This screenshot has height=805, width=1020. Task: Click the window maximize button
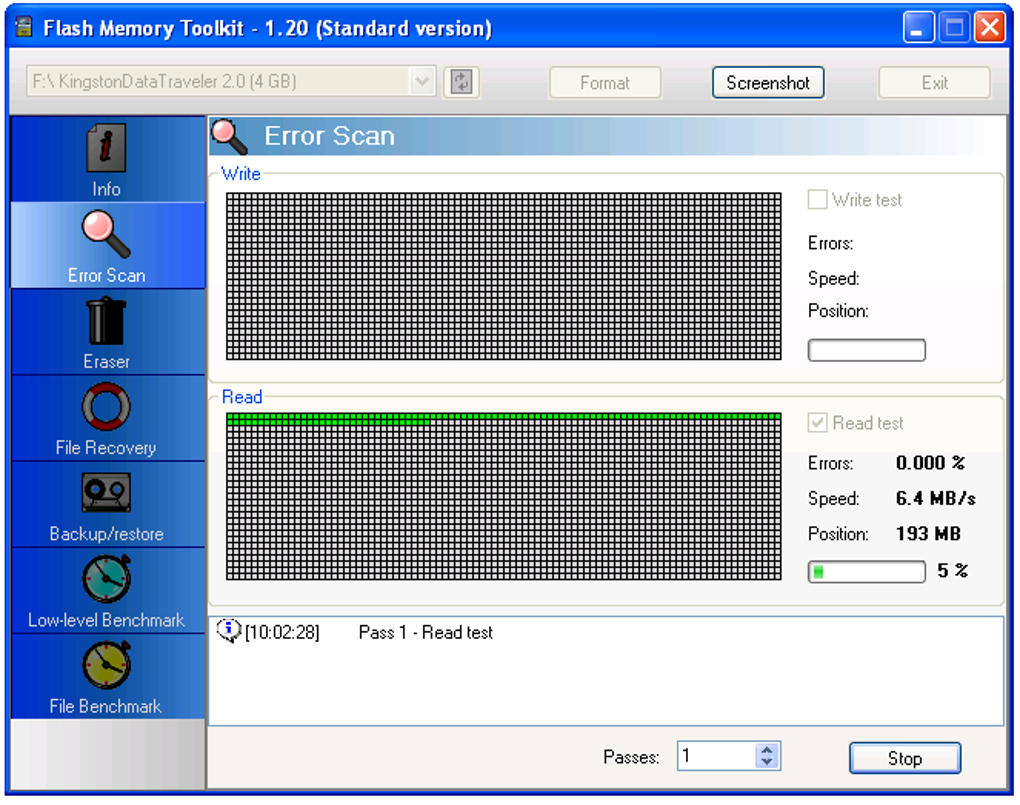(x=954, y=27)
